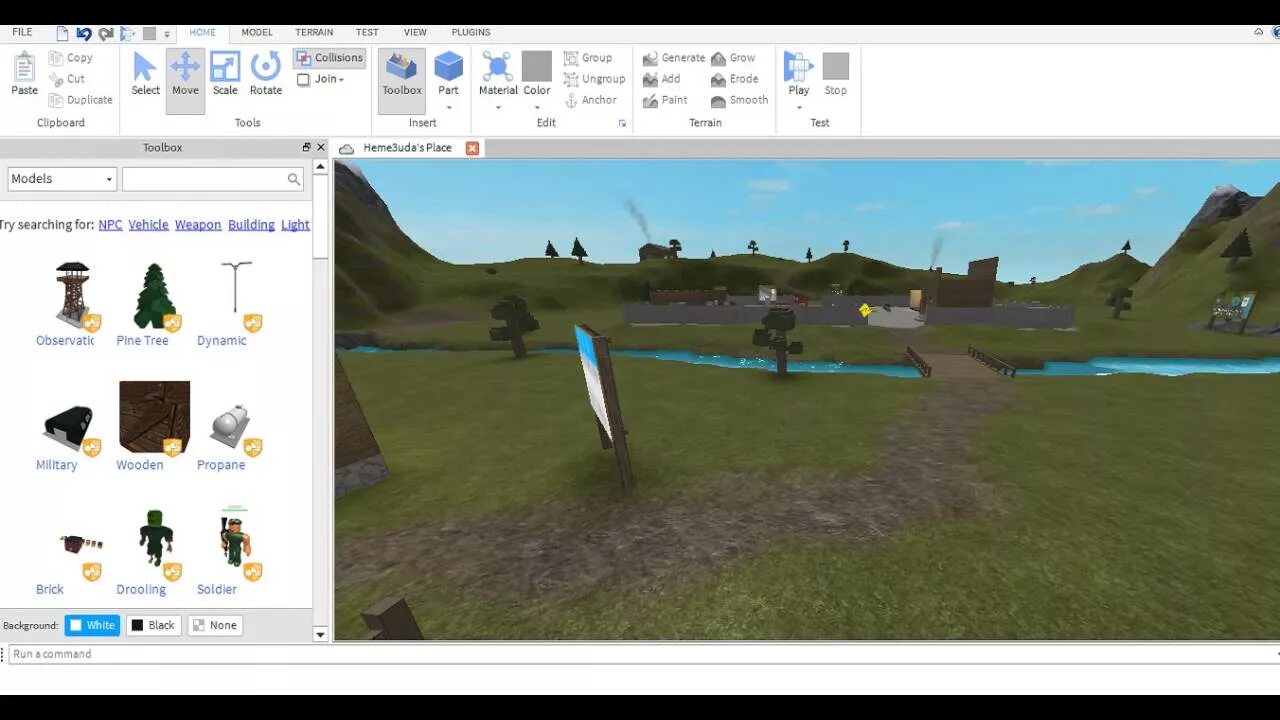The height and width of the screenshot is (720, 1280).
Task: Click the Ungroup button
Action: point(594,79)
